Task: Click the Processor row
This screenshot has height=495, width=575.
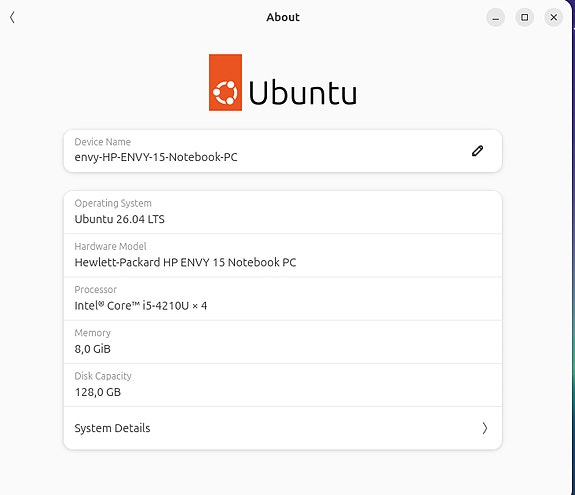Action: click(283, 299)
